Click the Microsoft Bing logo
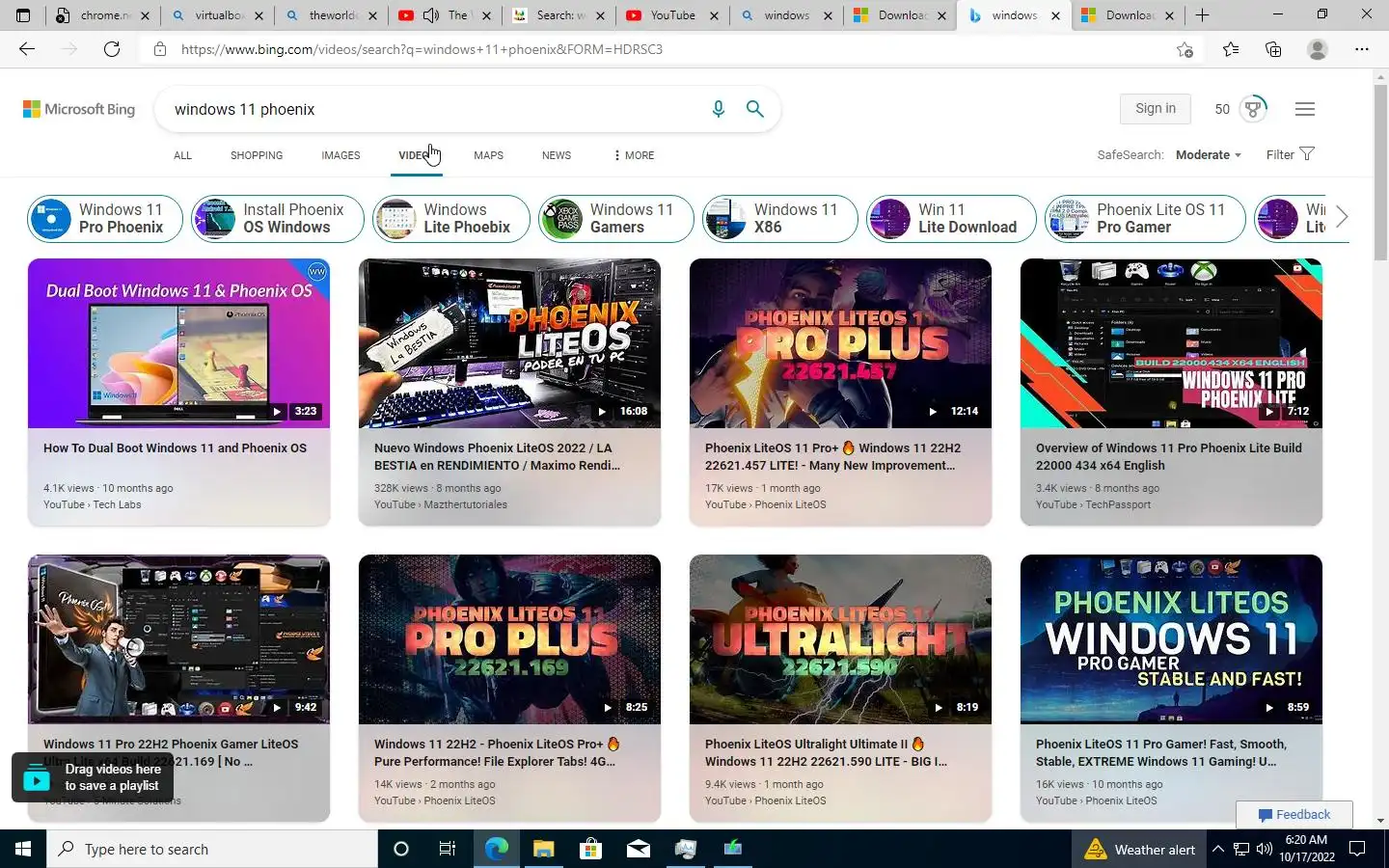Screen dimensions: 1389x868 point(79,109)
